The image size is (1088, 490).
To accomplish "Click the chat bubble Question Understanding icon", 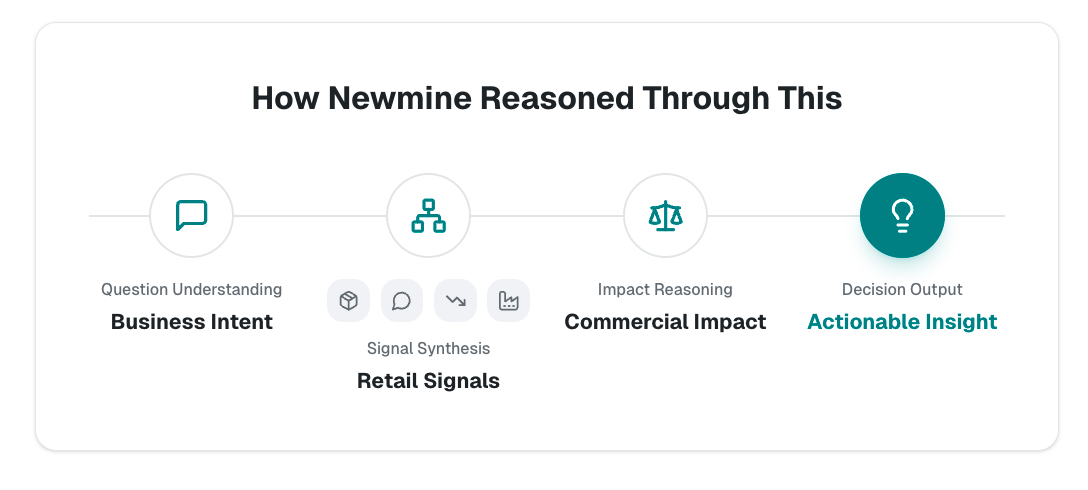I will coord(191,215).
